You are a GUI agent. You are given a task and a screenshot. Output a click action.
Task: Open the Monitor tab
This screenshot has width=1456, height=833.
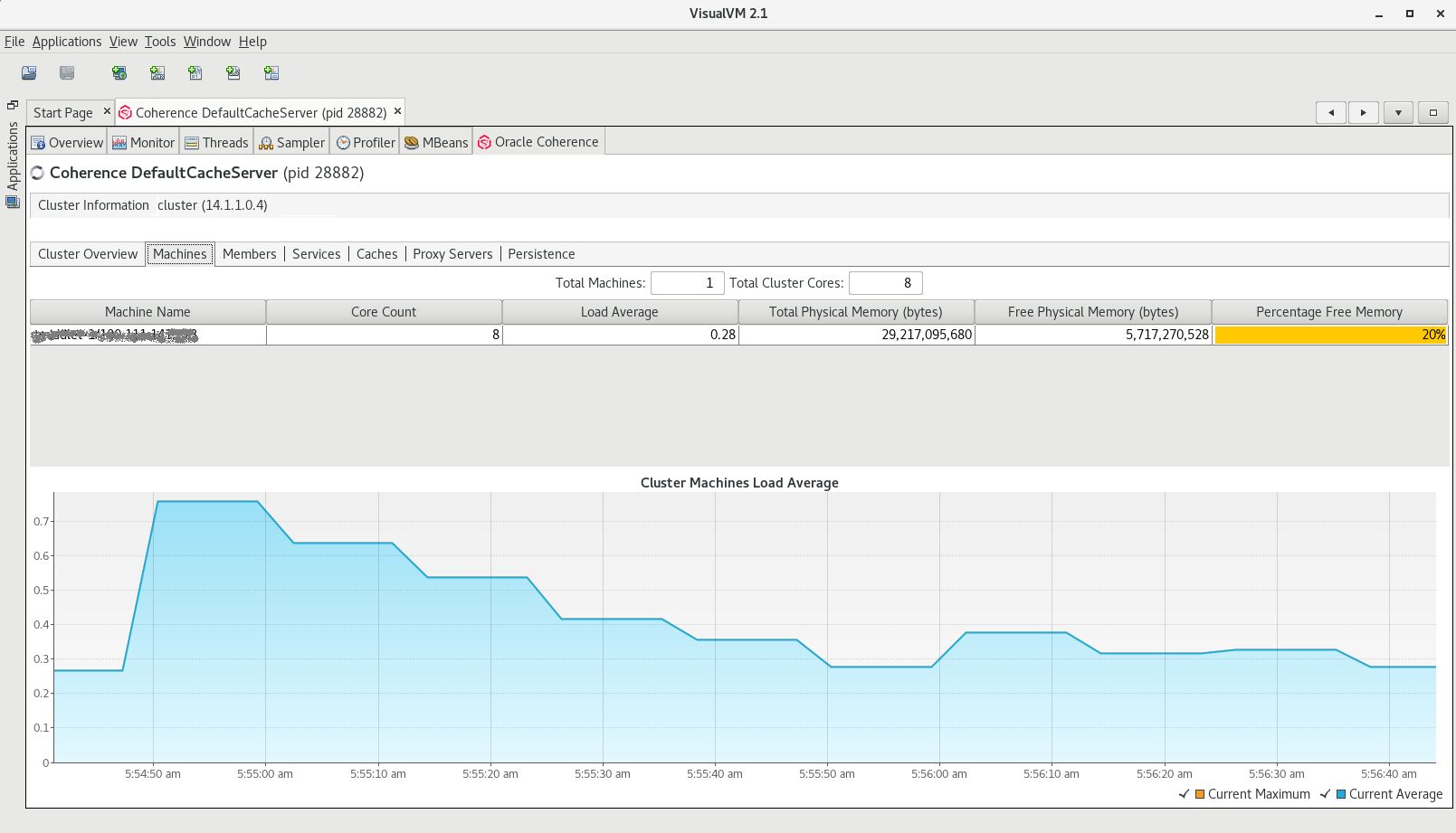(x=144, y=143)
